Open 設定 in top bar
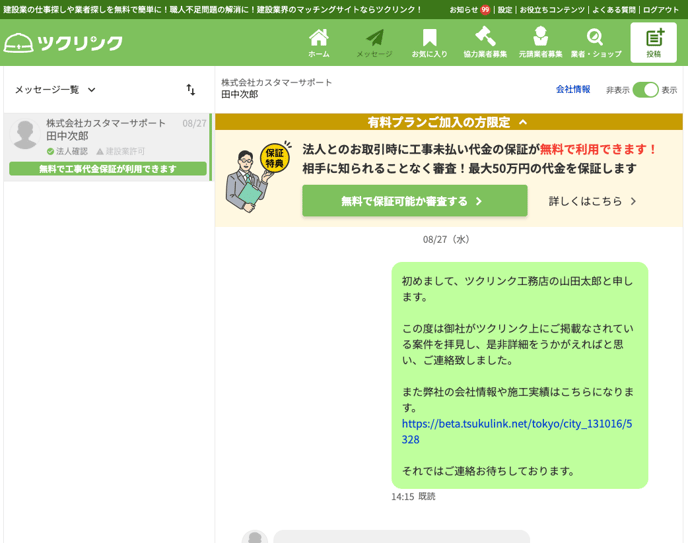688x543 pixels. (505, 10)
